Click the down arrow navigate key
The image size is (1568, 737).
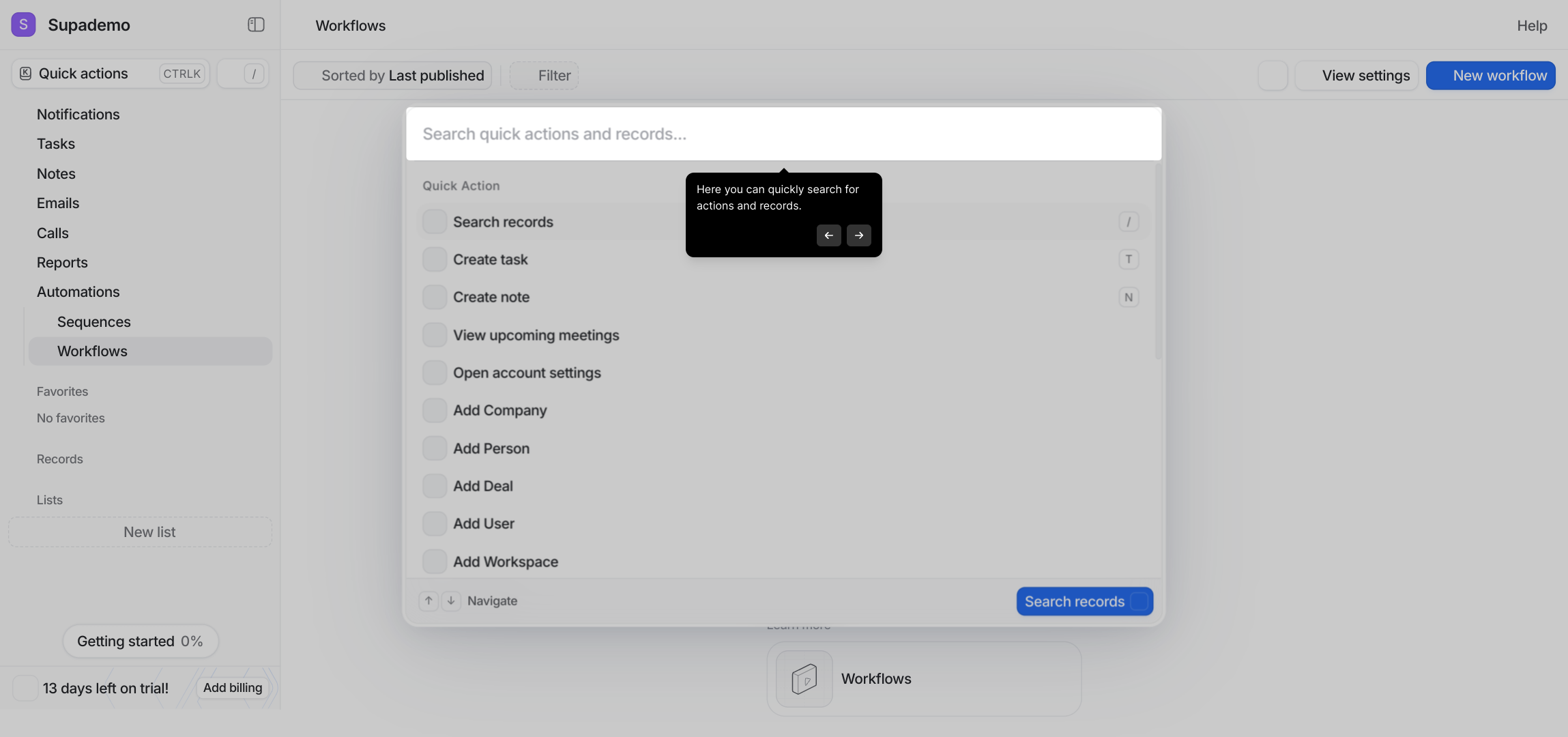pos(451,601)
